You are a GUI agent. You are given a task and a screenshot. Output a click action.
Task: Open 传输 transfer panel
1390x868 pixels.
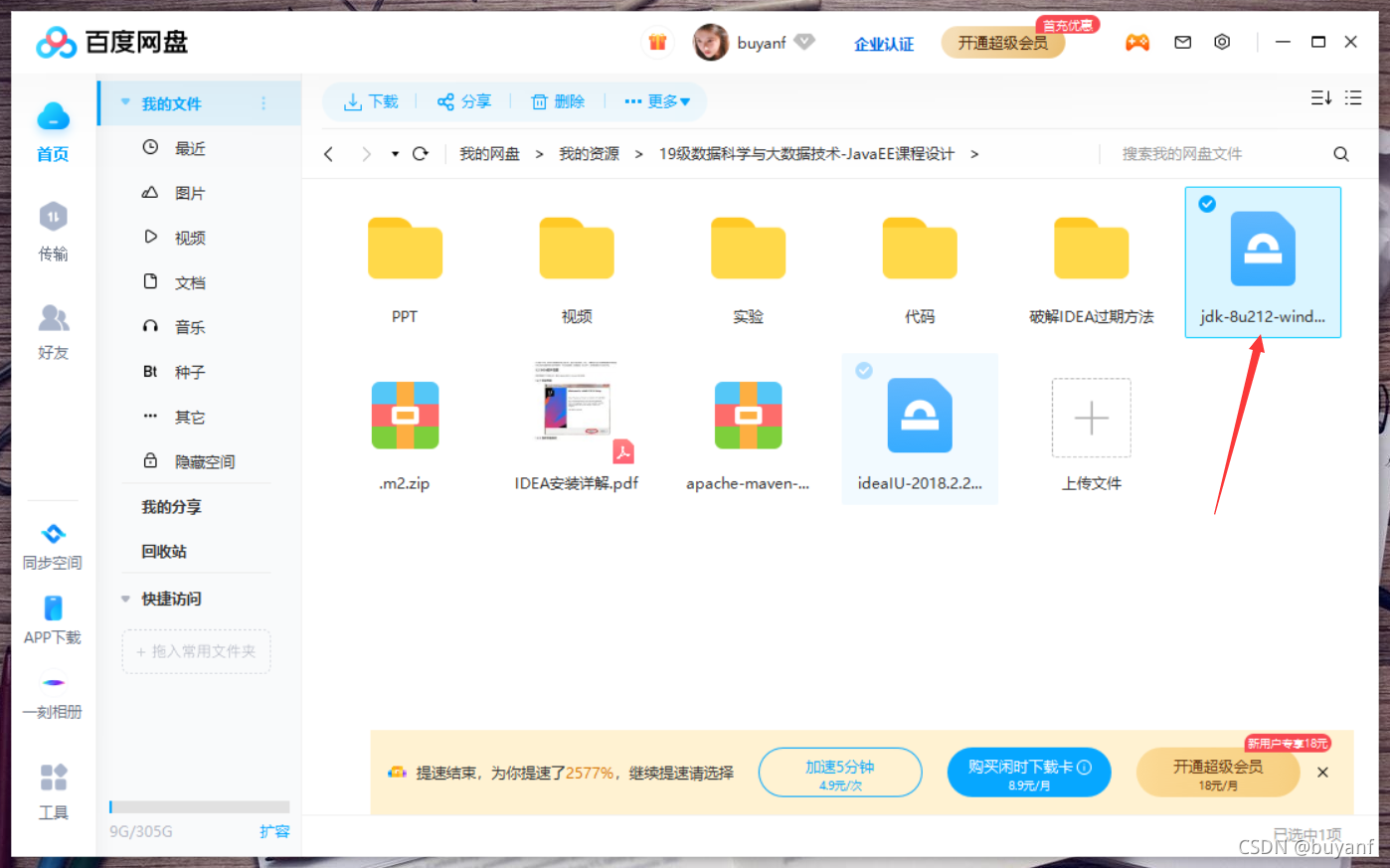(53, 232)
